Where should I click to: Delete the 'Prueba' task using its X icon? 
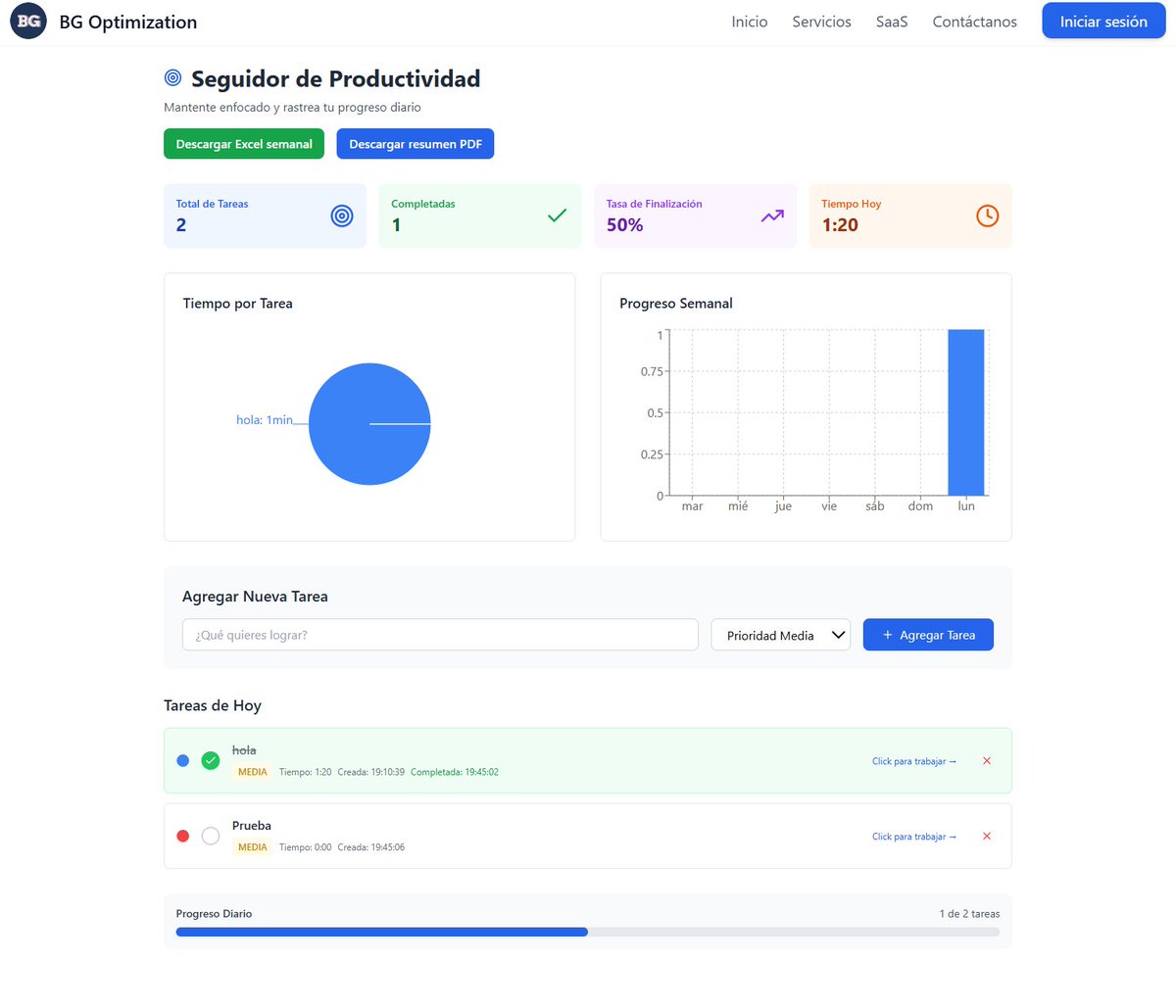[x=987, y=836]
